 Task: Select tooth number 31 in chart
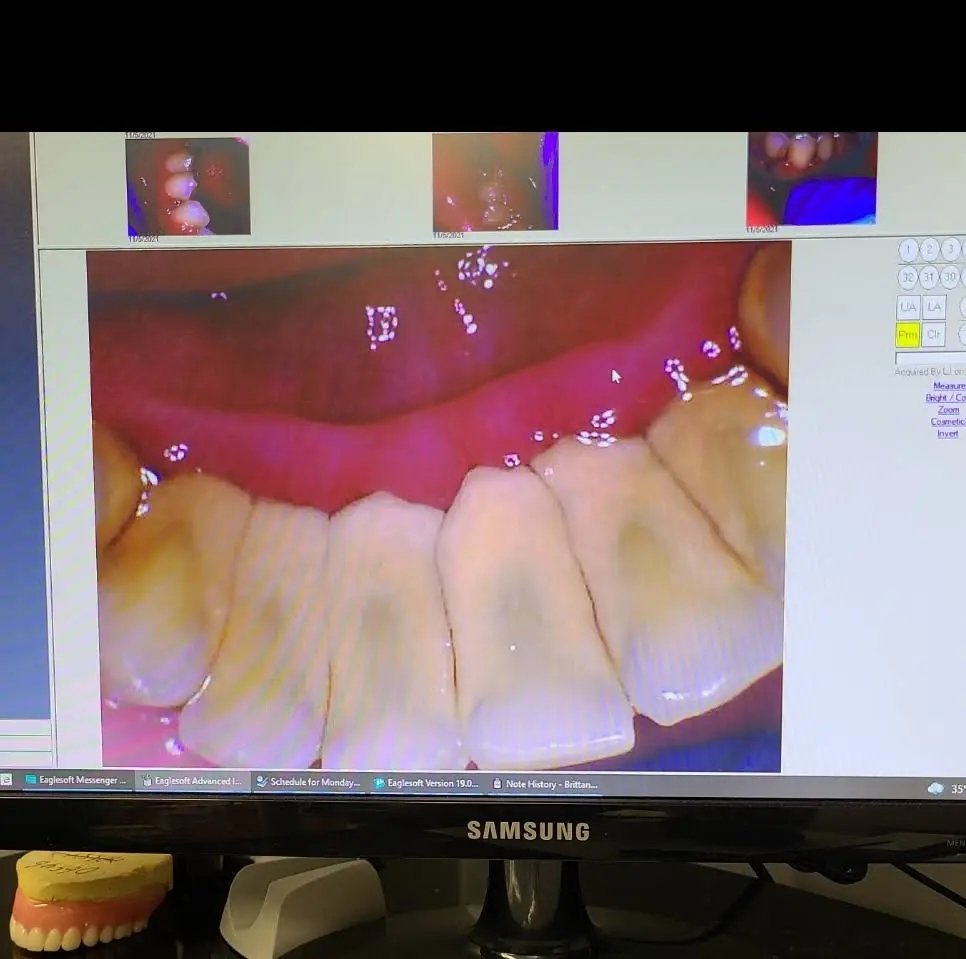click(930, 277)
